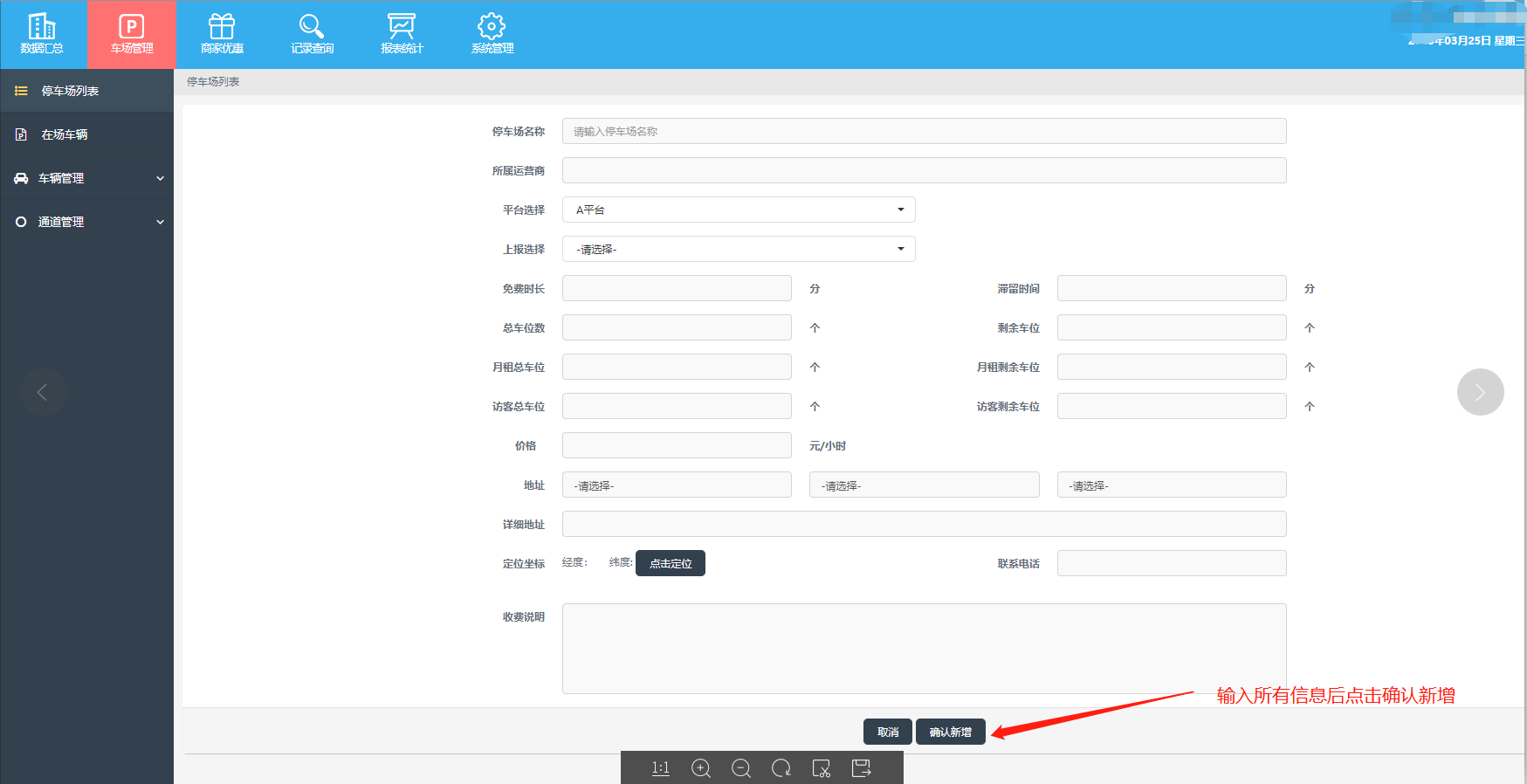Open the 平台选择 dropdown

click(739, 210)
